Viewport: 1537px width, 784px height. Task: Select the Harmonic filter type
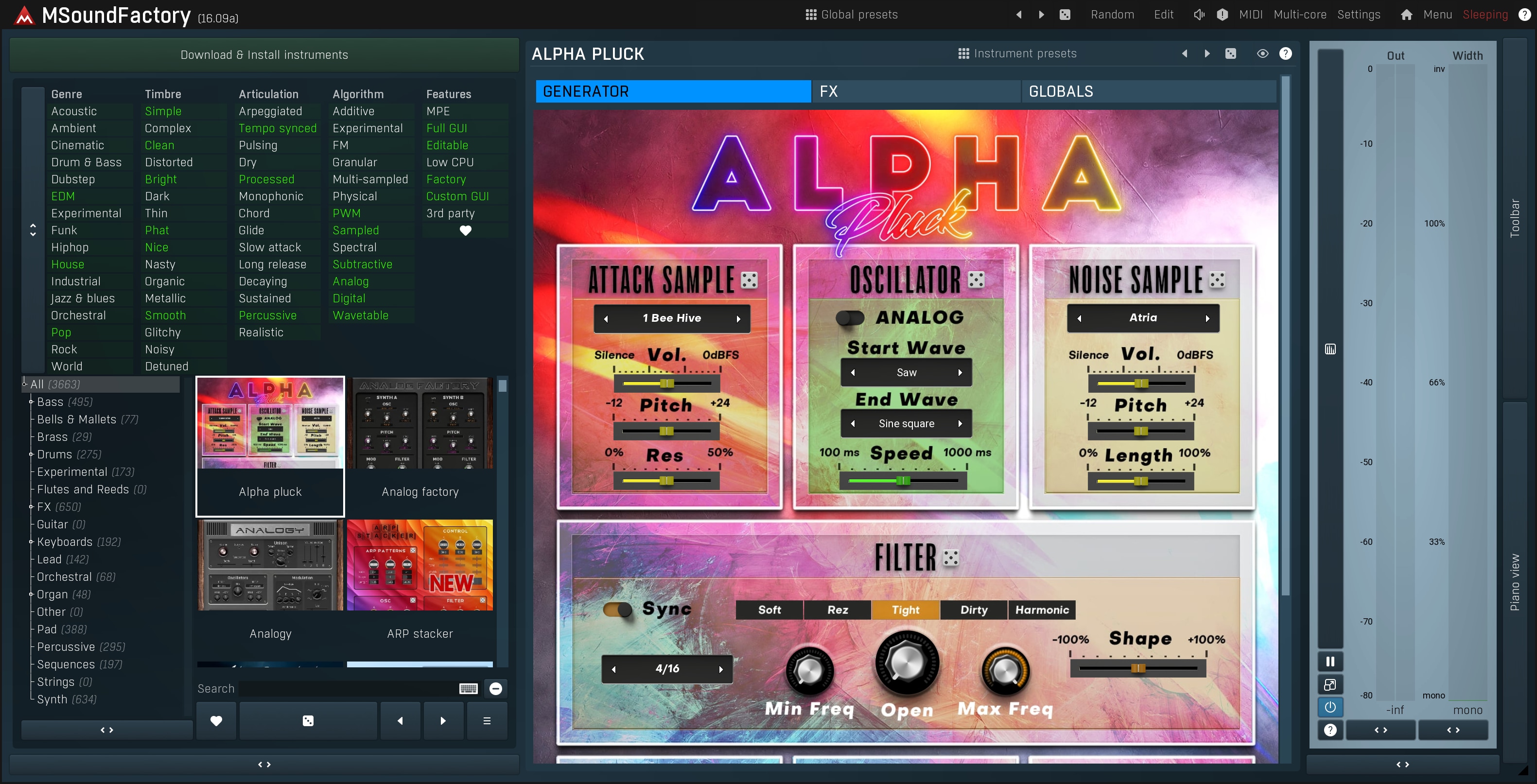1042,610
